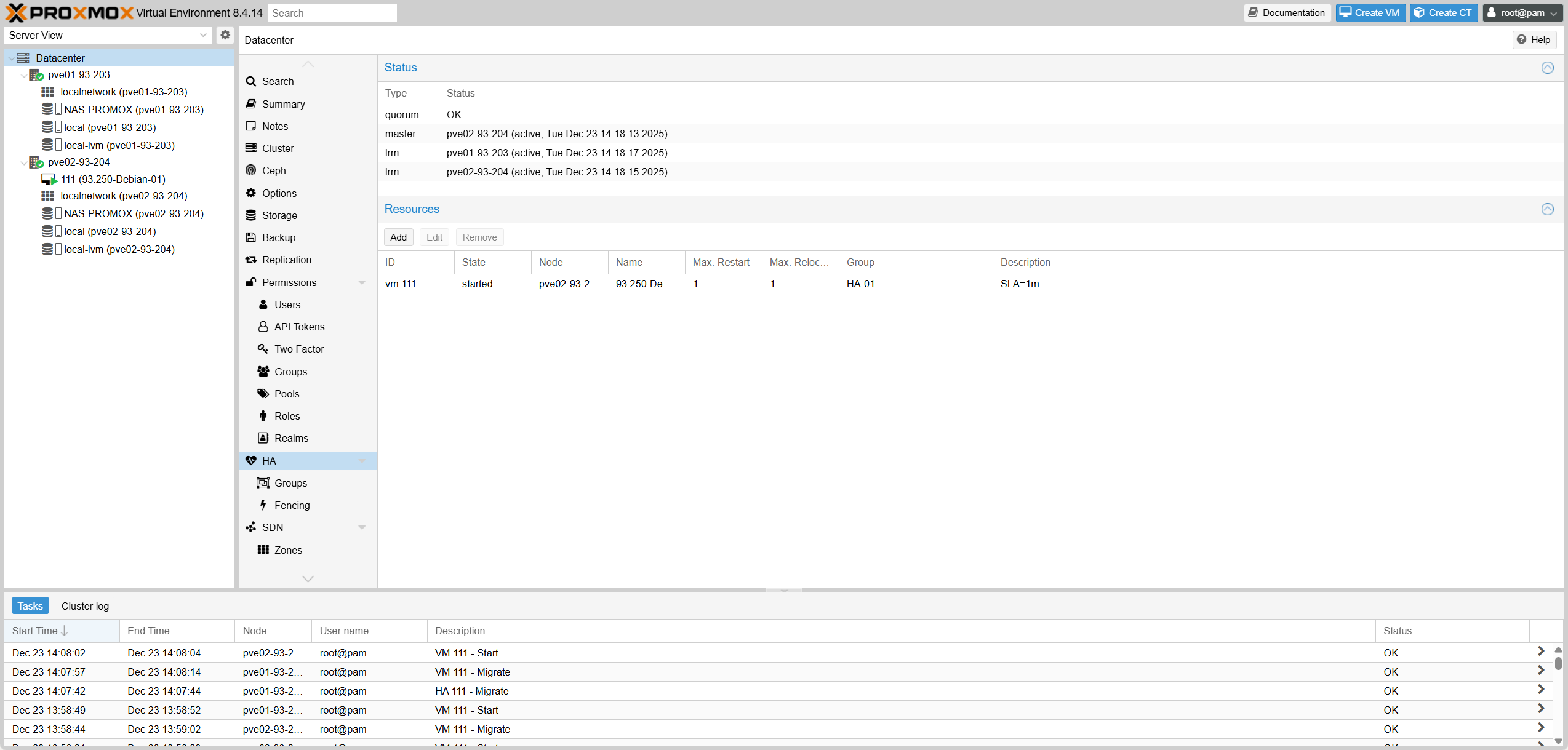
Task: Select the VM 111 running icon
Action: pyautogui.click(x=49, y=179)
